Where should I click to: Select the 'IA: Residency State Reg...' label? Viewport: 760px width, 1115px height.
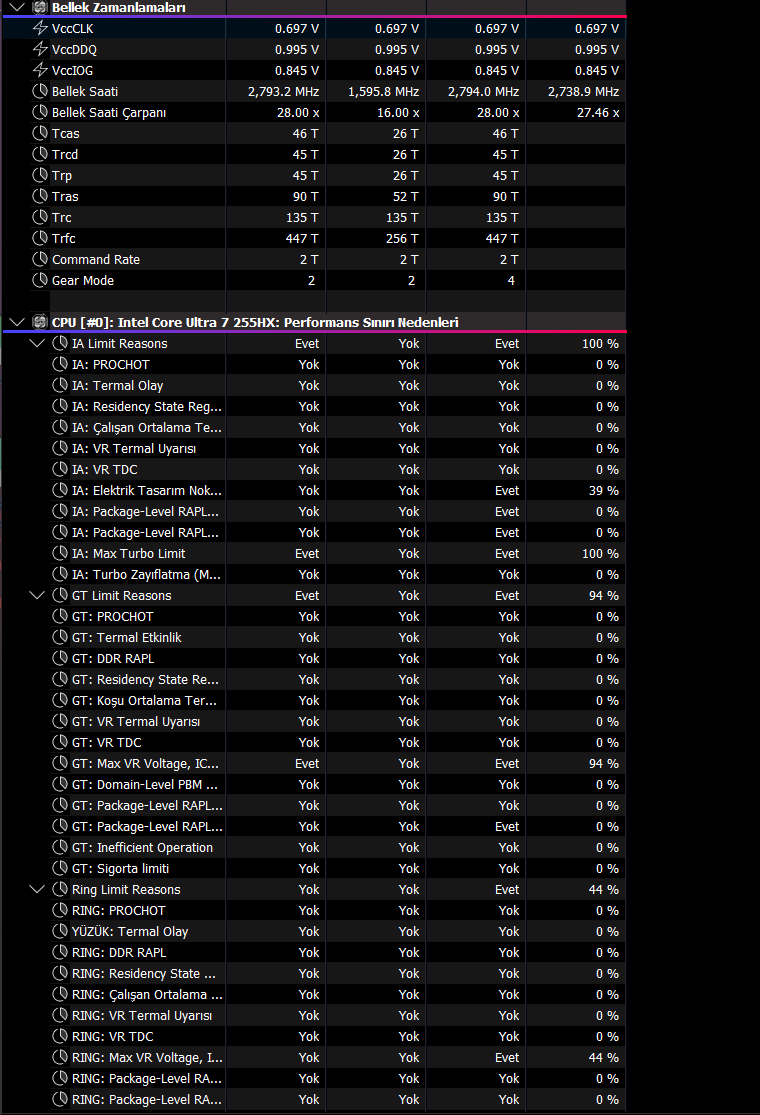click(x=146, y=407)
